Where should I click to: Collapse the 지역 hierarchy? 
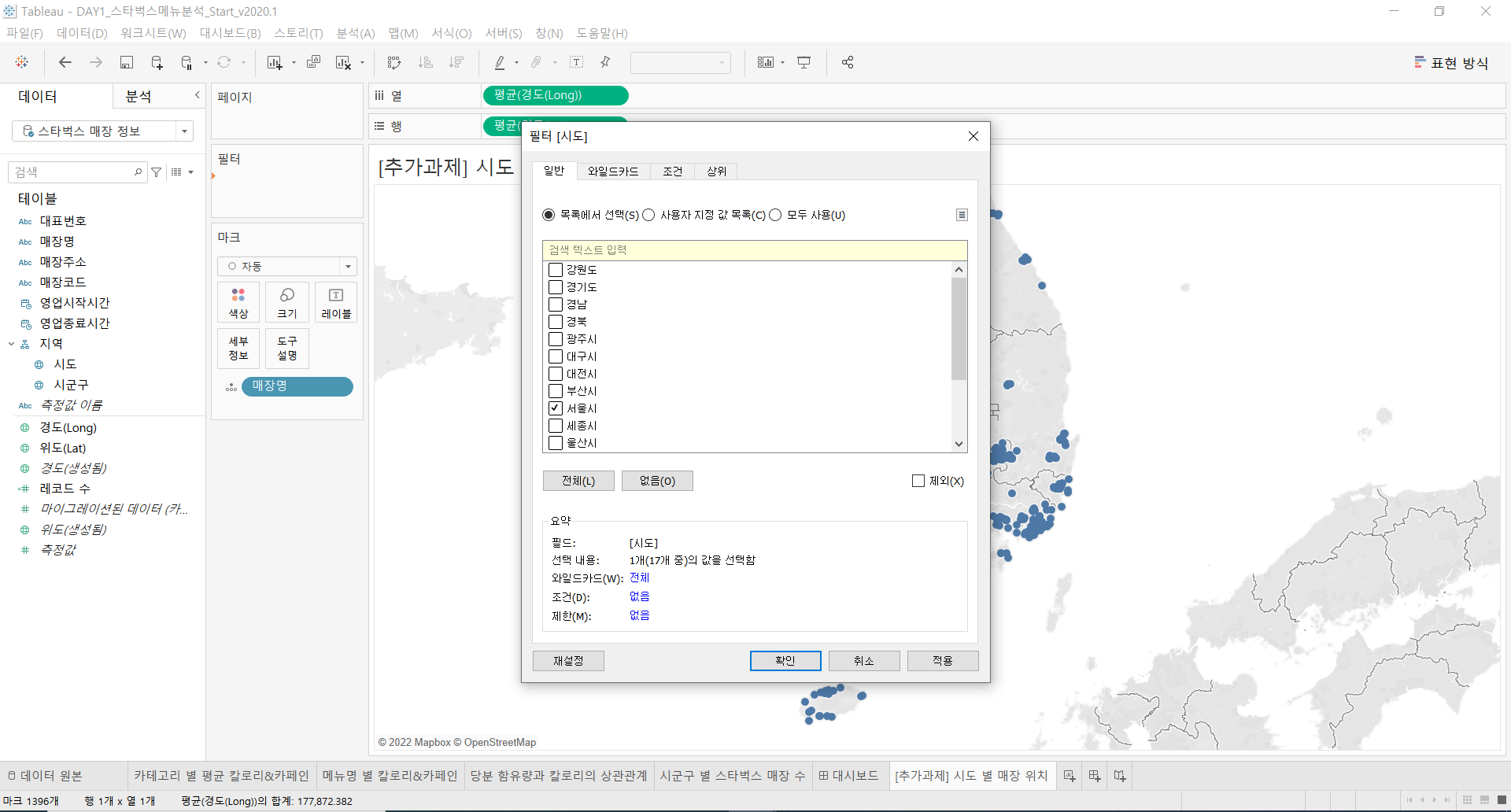pos(12,344)
